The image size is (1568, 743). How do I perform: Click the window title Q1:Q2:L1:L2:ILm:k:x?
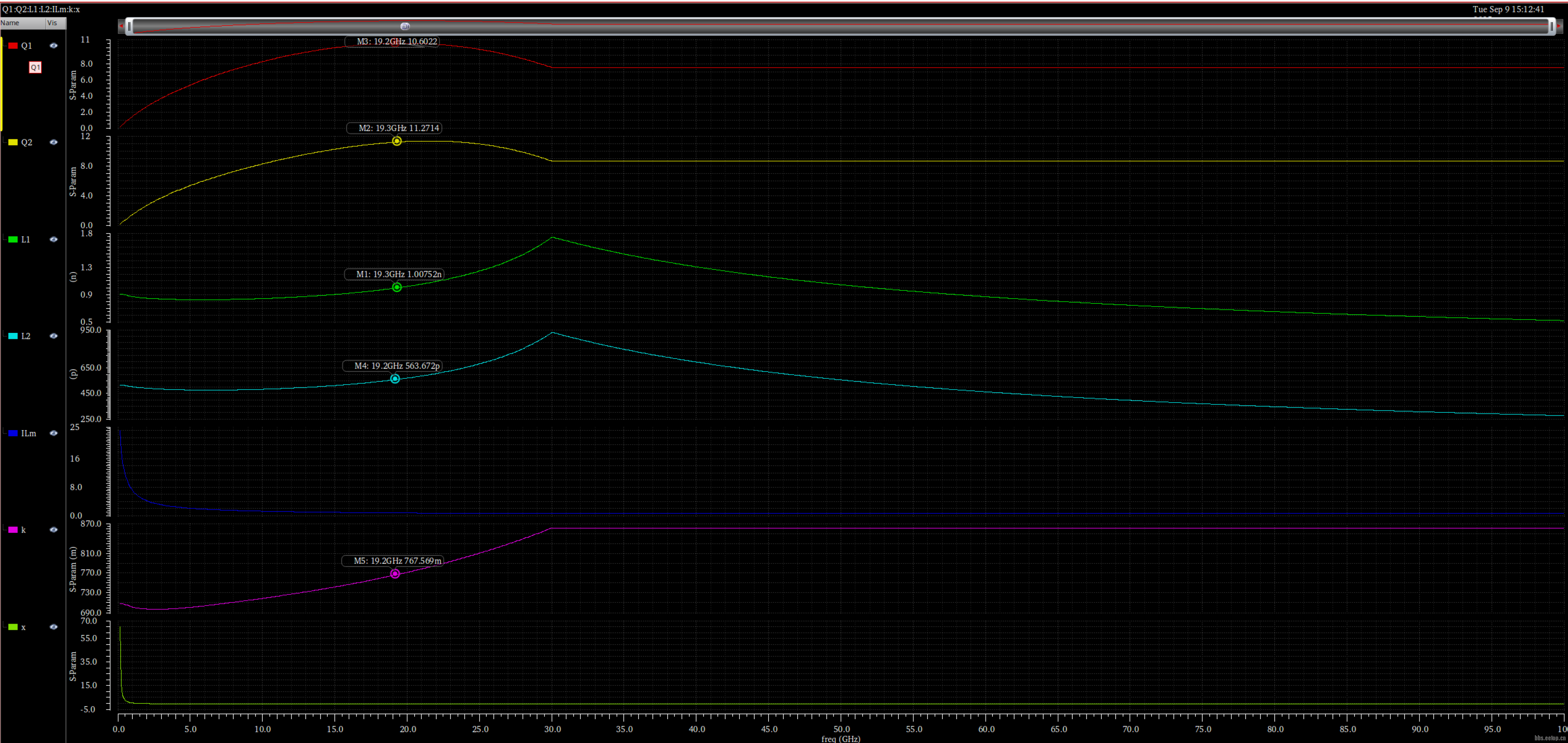tap(41, 9)
